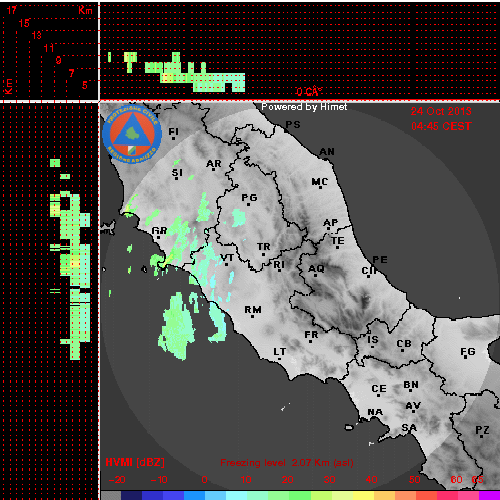The height and width of the screenshot is (500, 500).
Task: Click the TE city label on map
Action: click(338, 241)
